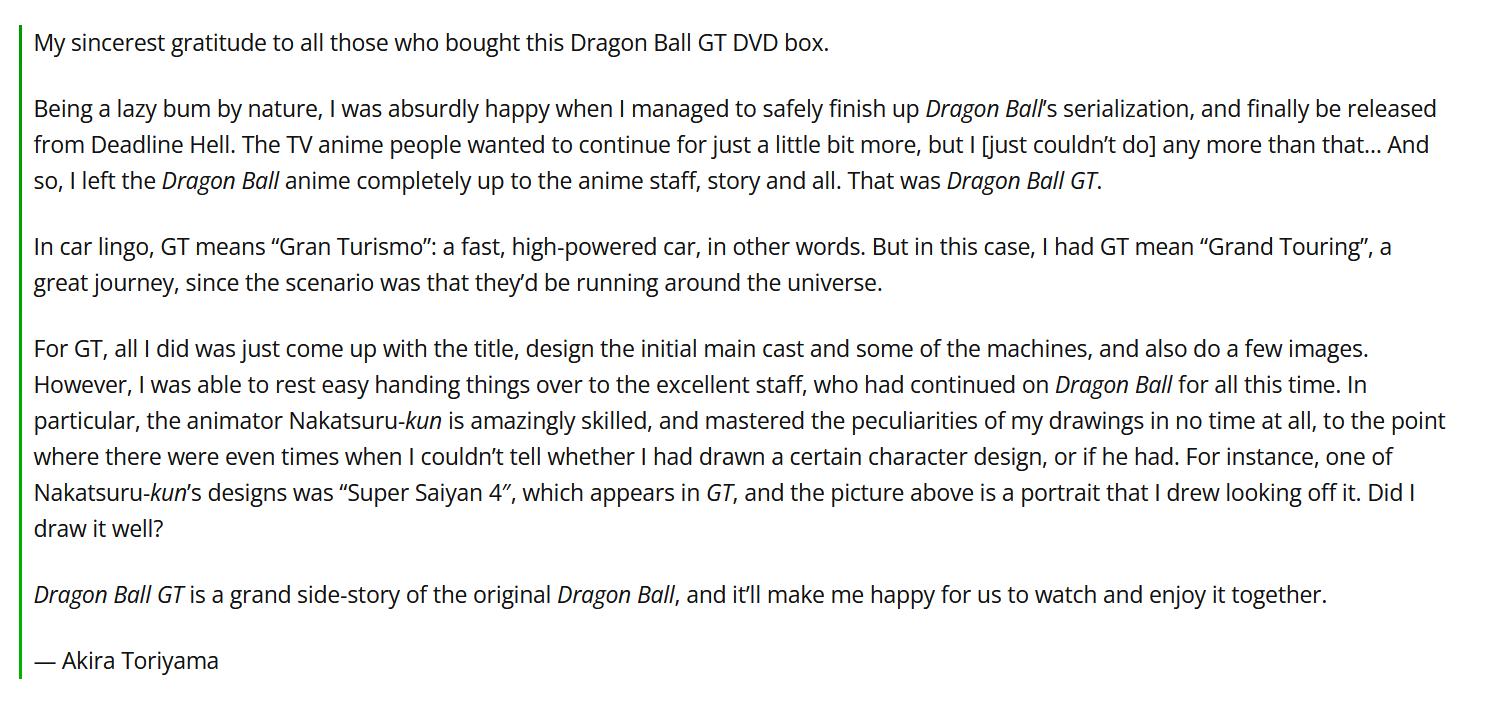Click the "— Akira Toriyama" signature line
Screen dimensions: 1490x713
click(126, 661)
